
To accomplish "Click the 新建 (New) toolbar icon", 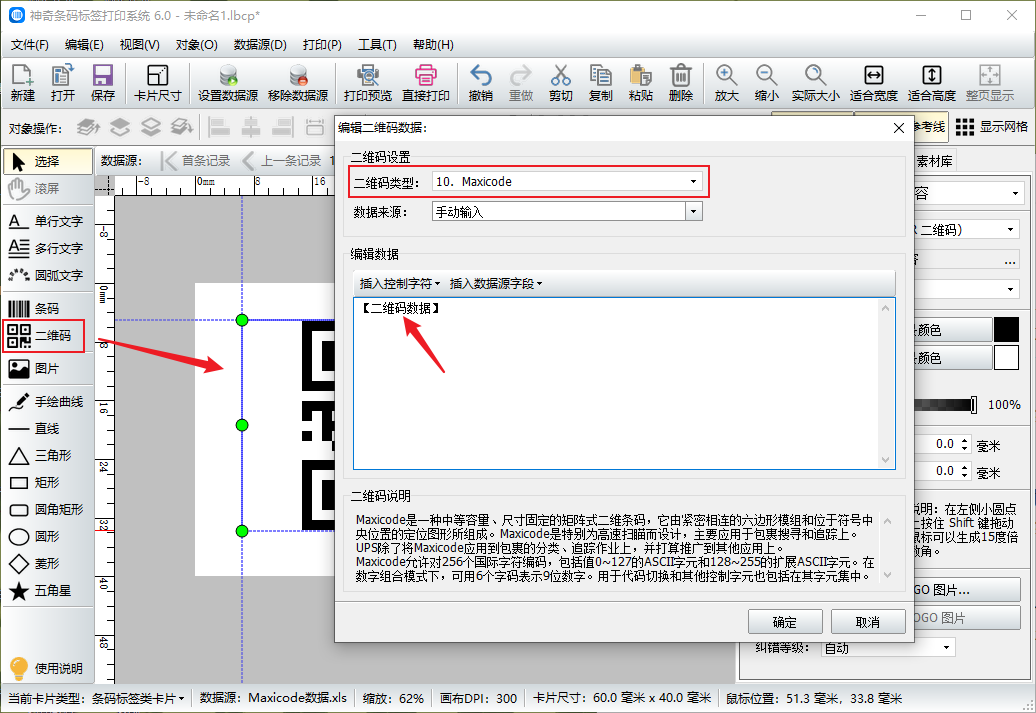I will point(22,83).
